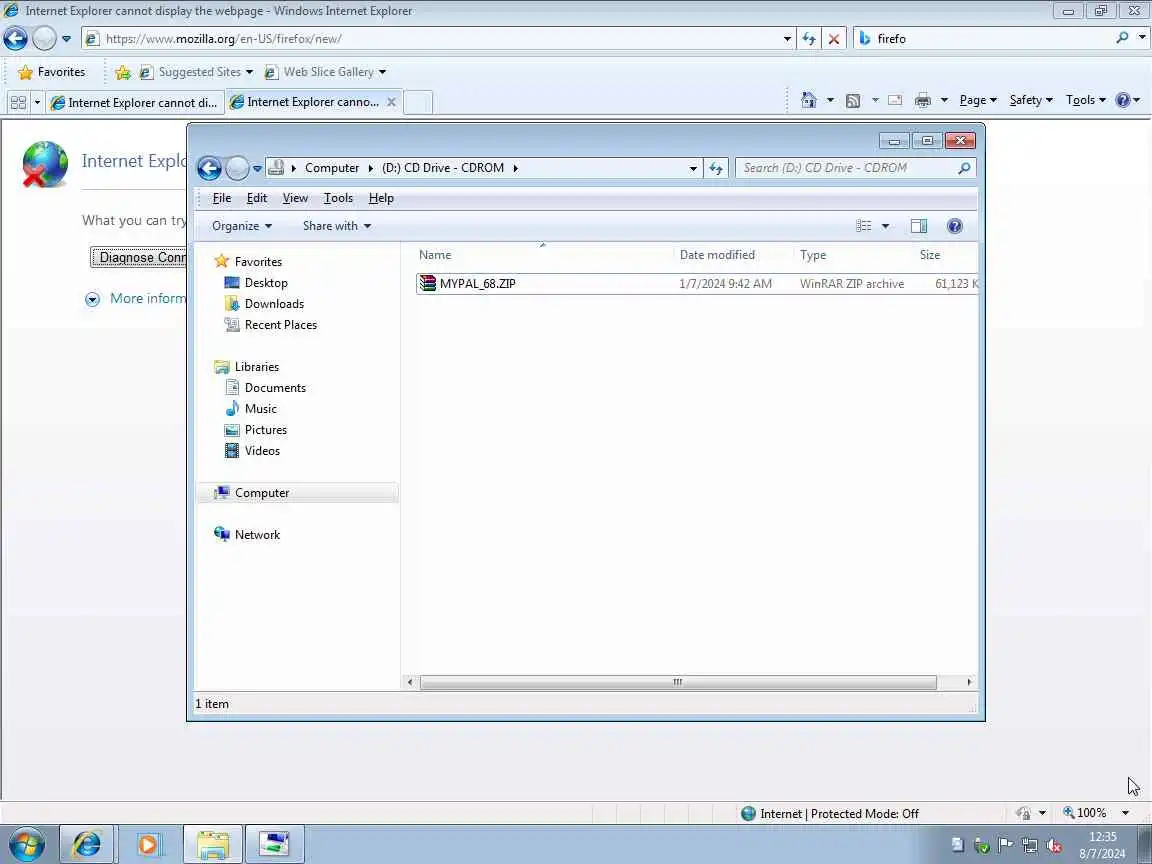Click the IE Home icon
The image size is (1152, 864).
pyautogui.click(x=808, y=100)
